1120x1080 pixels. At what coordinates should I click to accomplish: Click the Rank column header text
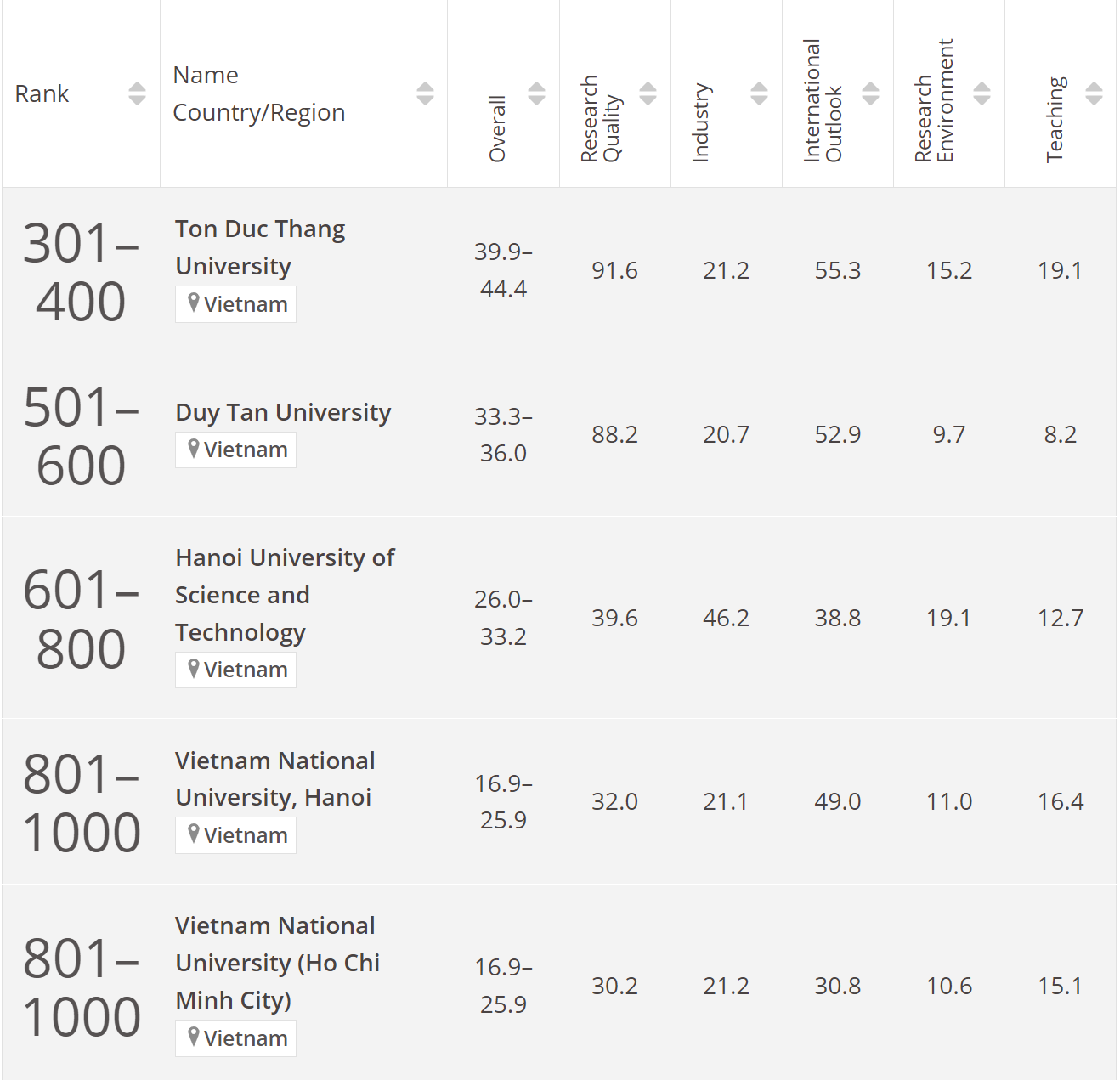point(42,93)
